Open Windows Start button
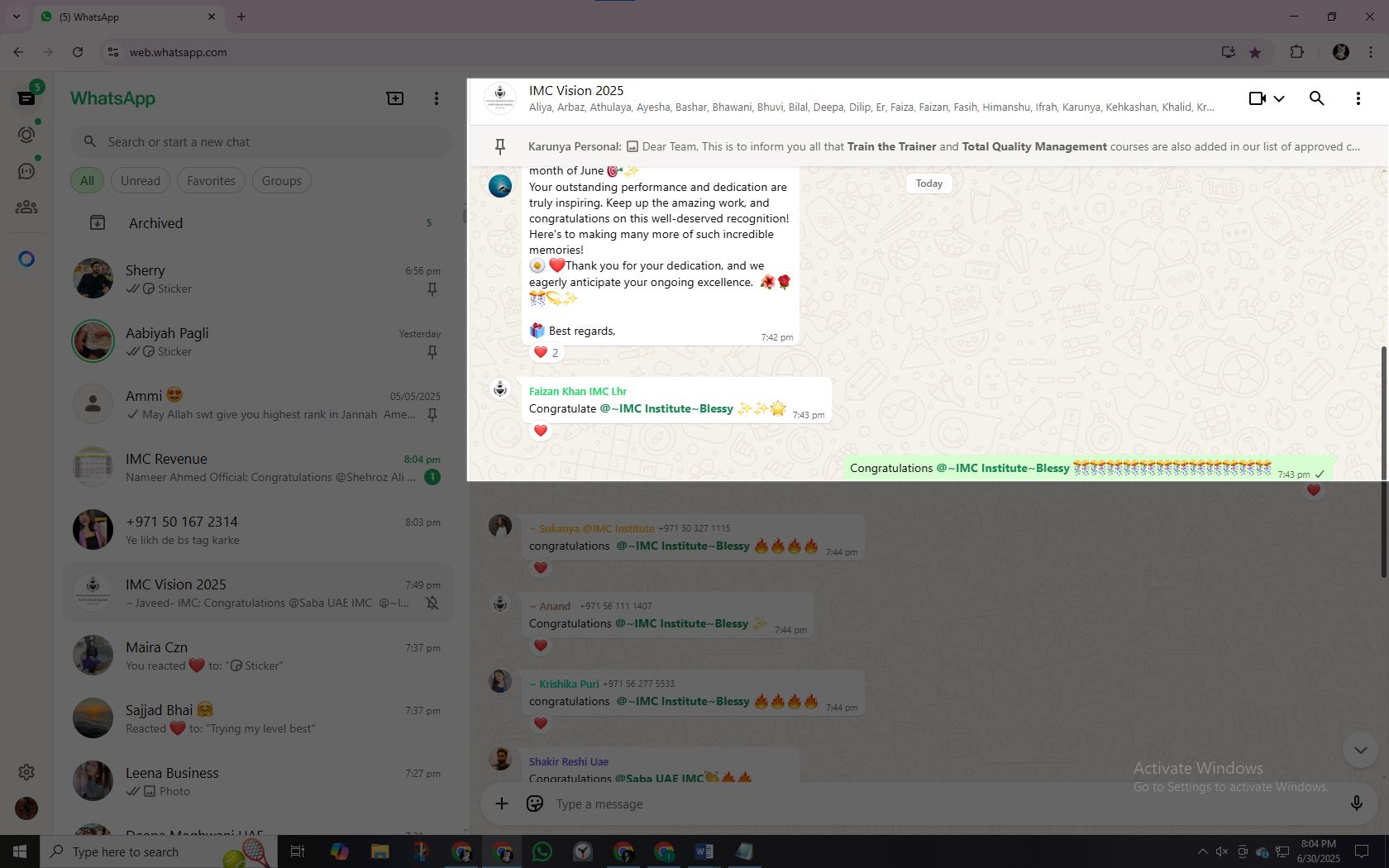Screen dimensions: 1389x868 click(x=20, y=851)
